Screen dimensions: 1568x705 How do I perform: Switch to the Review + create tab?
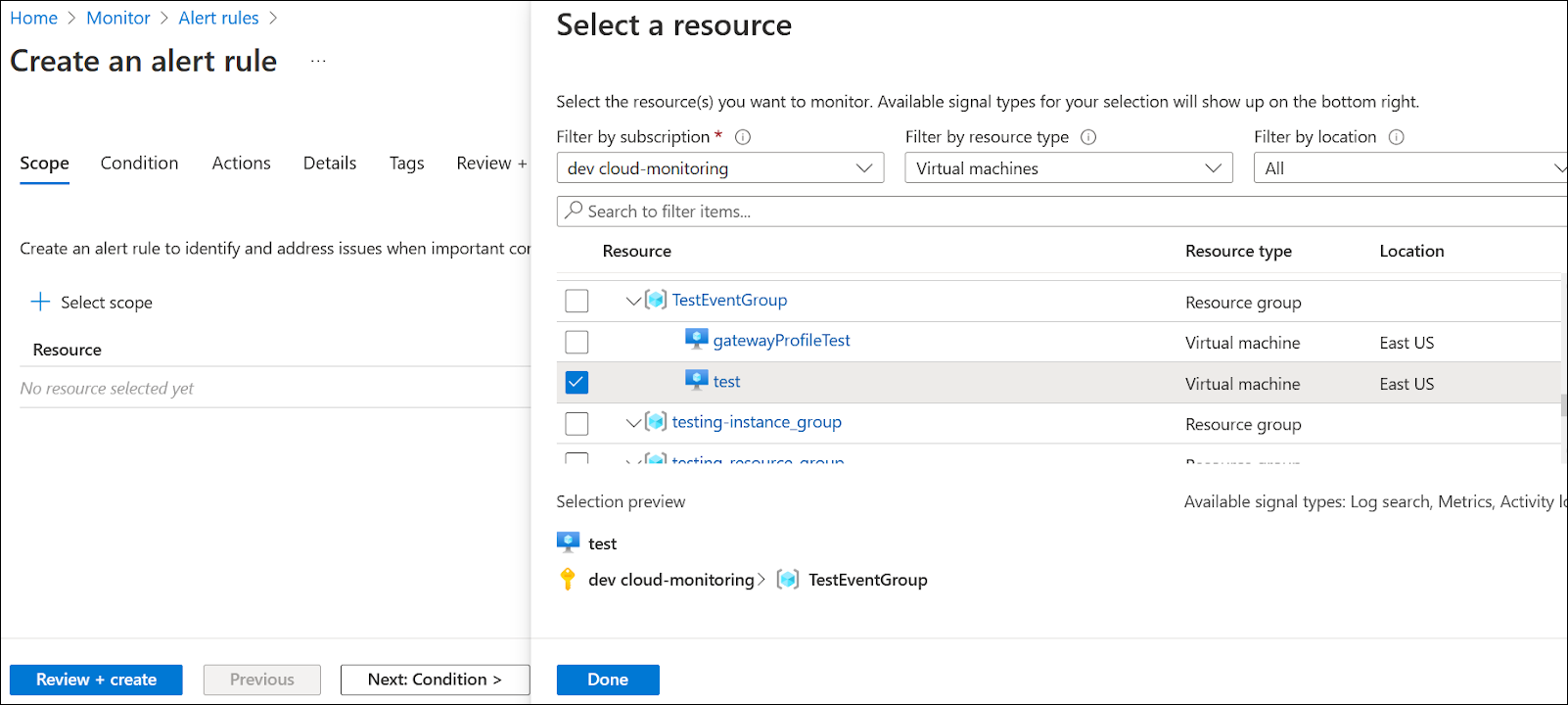[x=491, y=164]
